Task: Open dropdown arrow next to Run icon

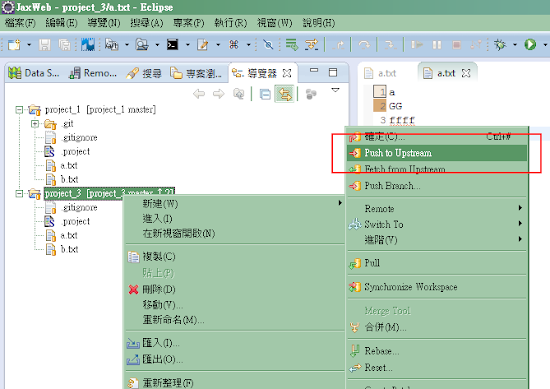Action: tap(545, 45)
